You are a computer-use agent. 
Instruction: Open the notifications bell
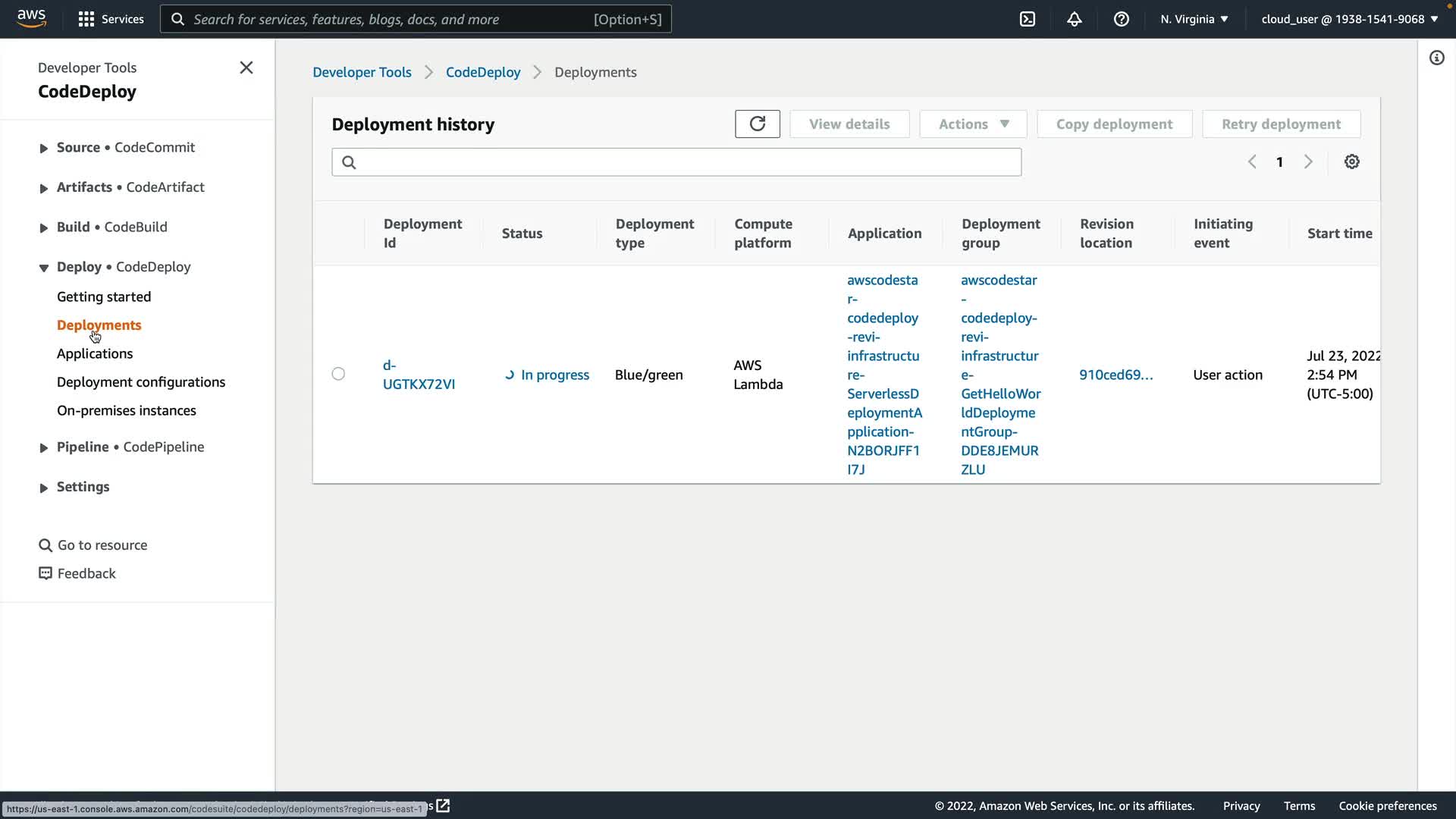click(x=1075, y=19)
